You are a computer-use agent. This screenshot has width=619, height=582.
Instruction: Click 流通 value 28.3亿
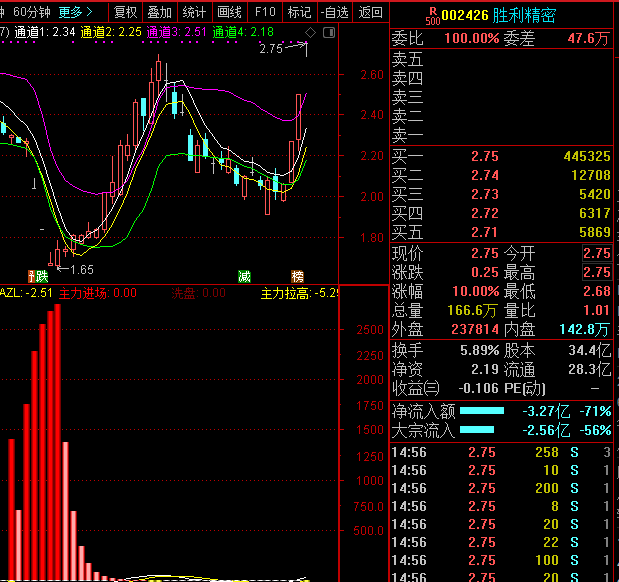click(590, 369)
